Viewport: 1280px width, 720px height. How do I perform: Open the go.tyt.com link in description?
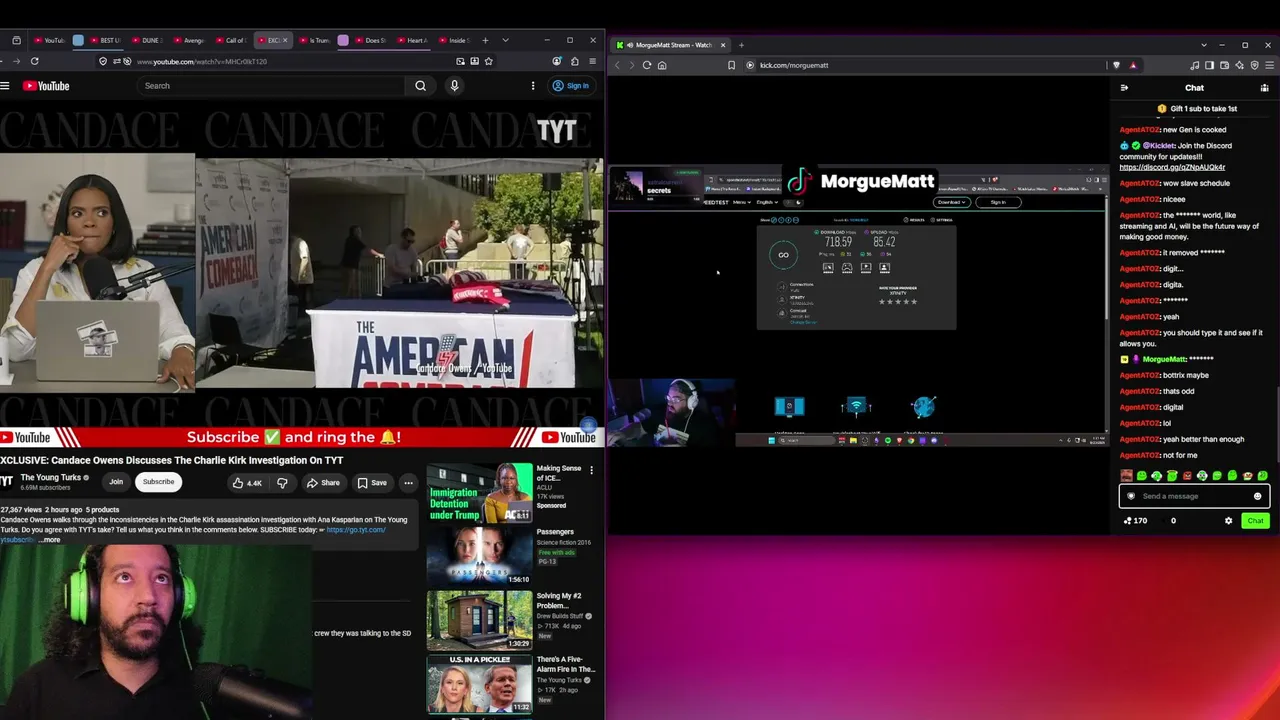[x=356, y=530]
